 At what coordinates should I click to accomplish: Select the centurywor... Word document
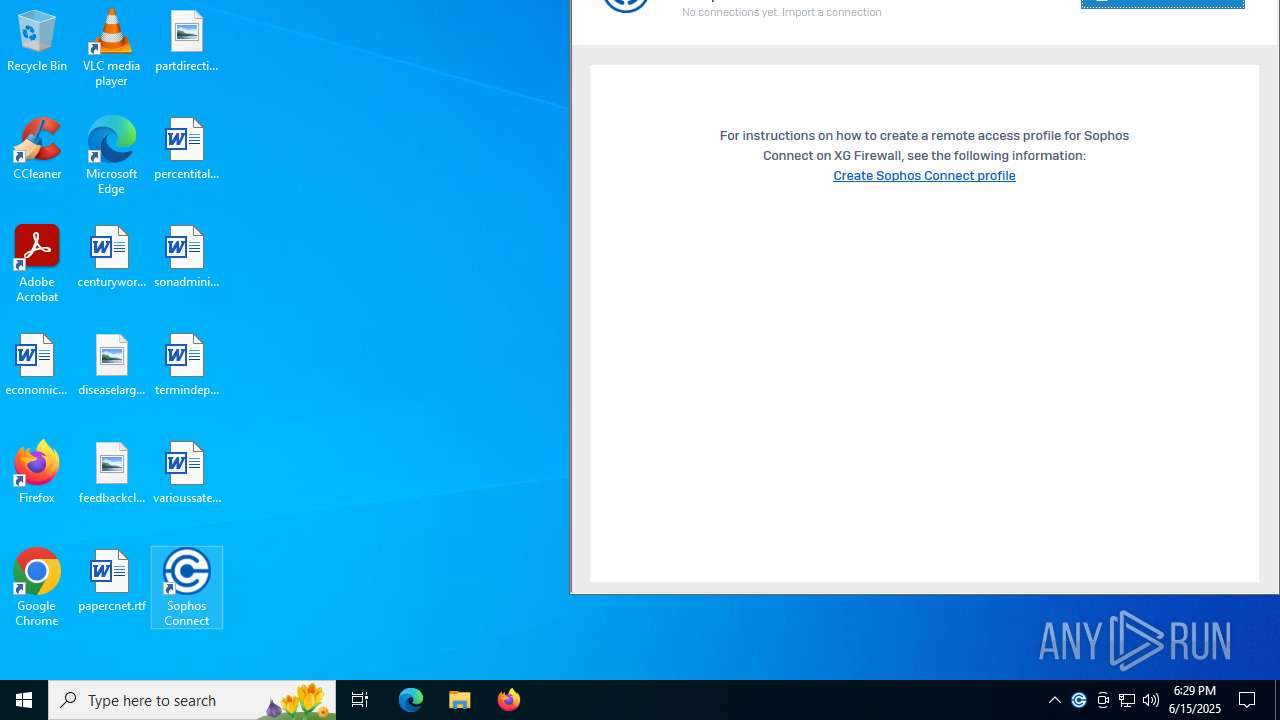tap(112, 258)
